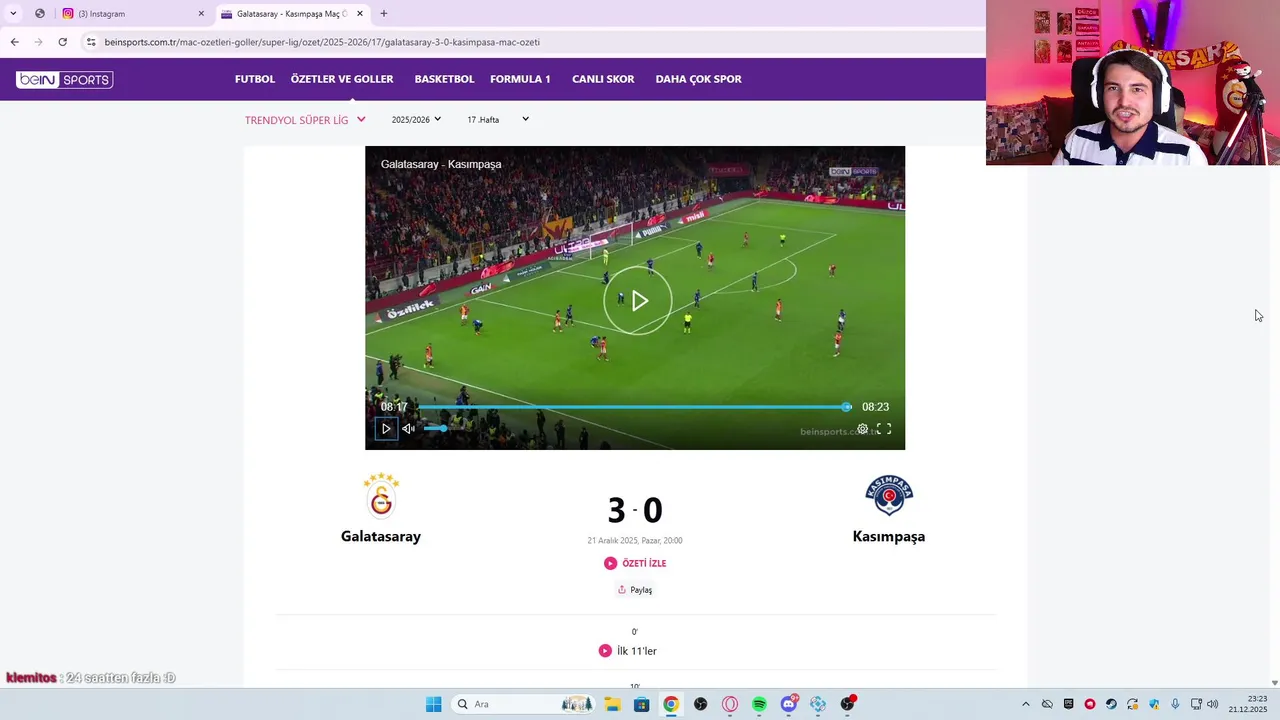Click the 21 Aralık 2025, Pazar, 20:00 date
This screenshot has height=720, width=1280.
tap(635, 541)
